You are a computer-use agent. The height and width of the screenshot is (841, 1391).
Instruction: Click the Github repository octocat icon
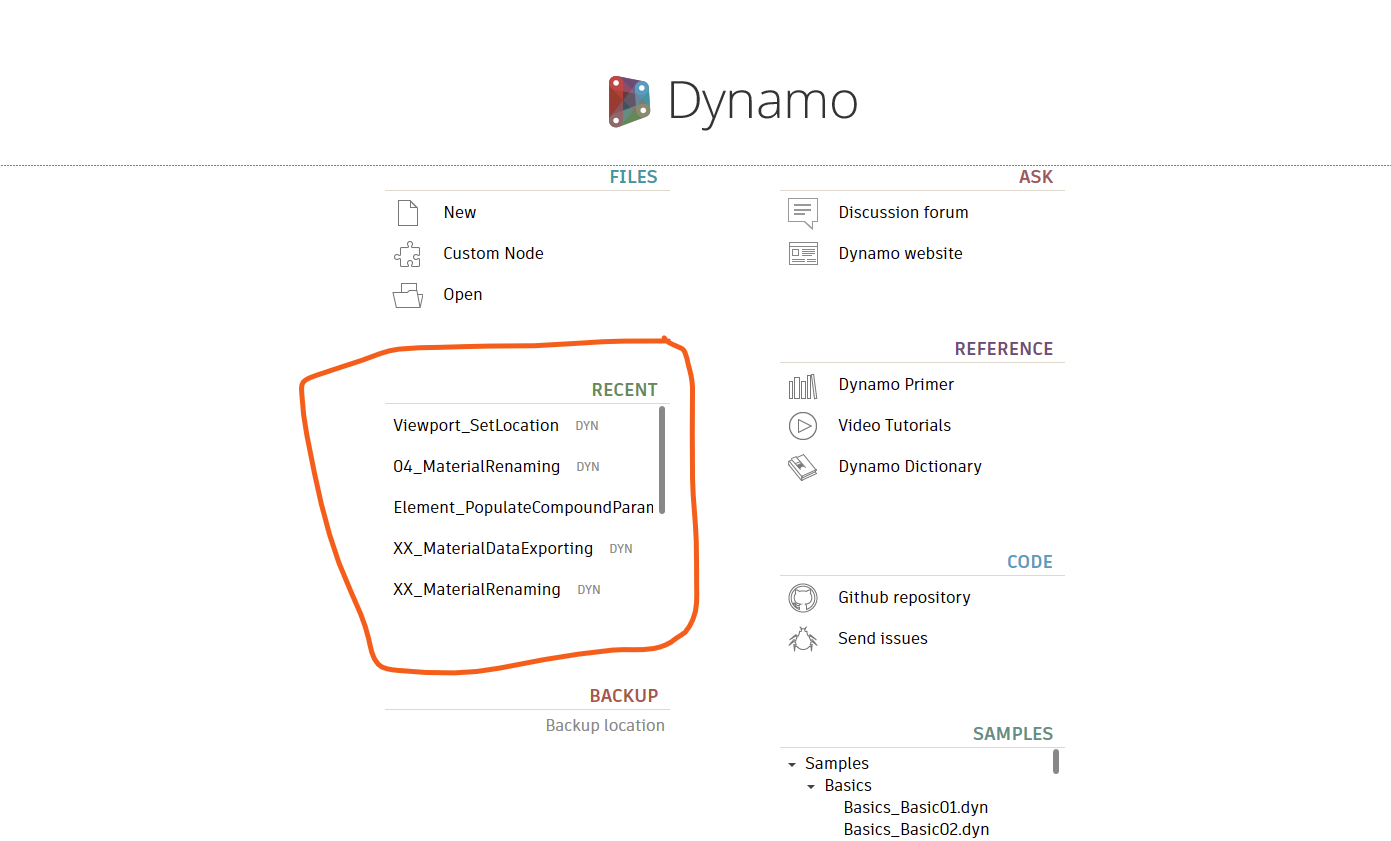(x=803, y=598)
